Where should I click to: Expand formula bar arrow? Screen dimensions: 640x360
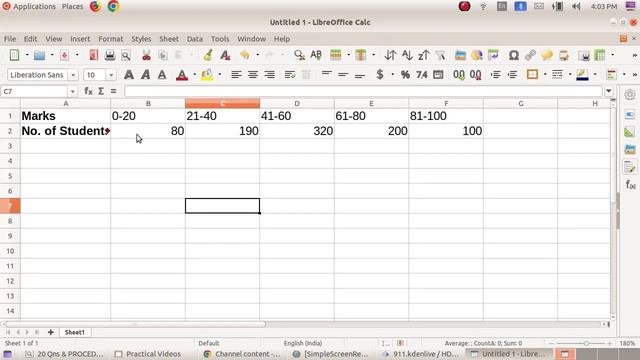[x=609, y=91]
